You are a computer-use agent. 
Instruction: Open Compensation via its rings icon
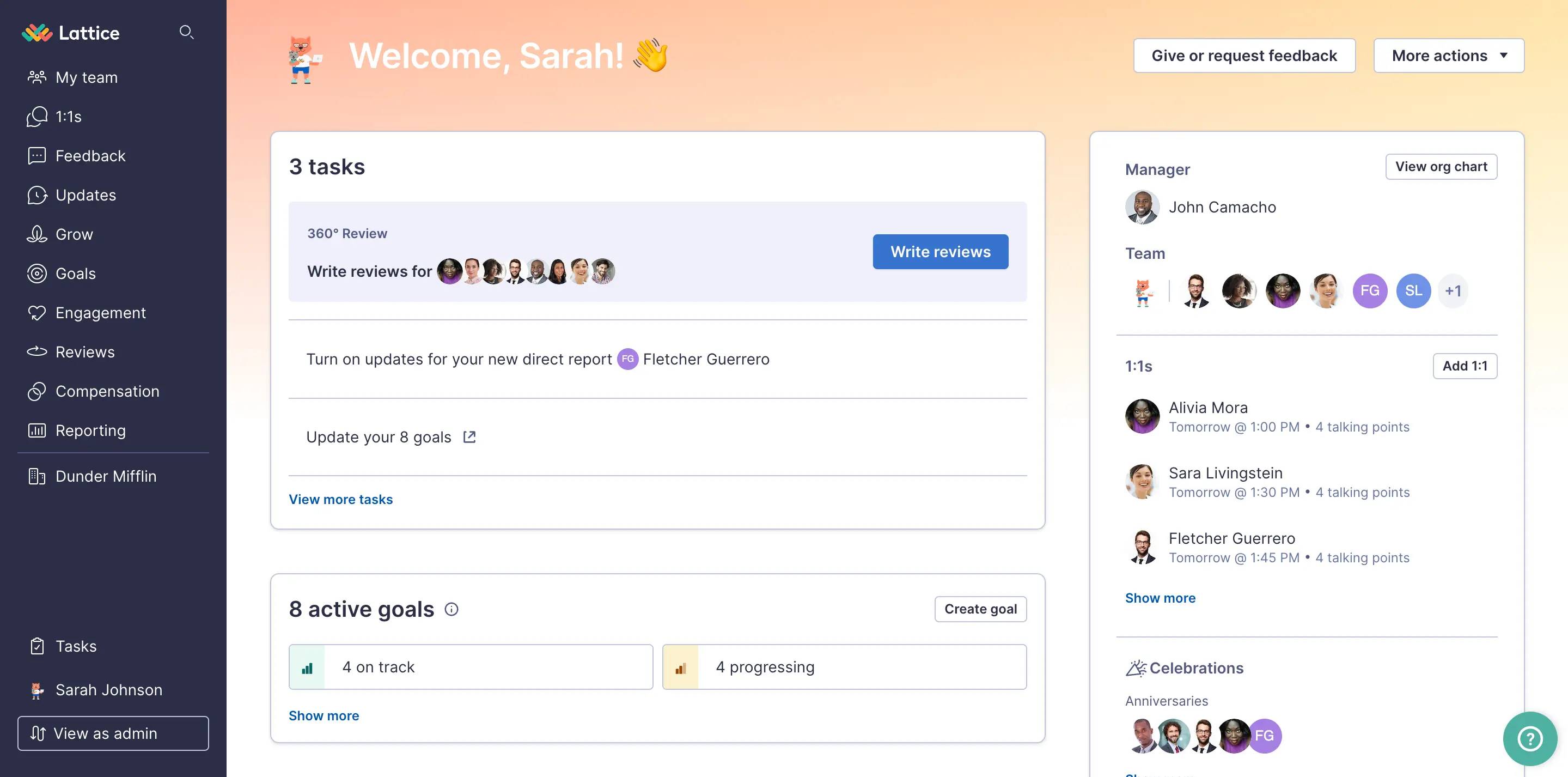pyautogui.click(x=36, y=391)
